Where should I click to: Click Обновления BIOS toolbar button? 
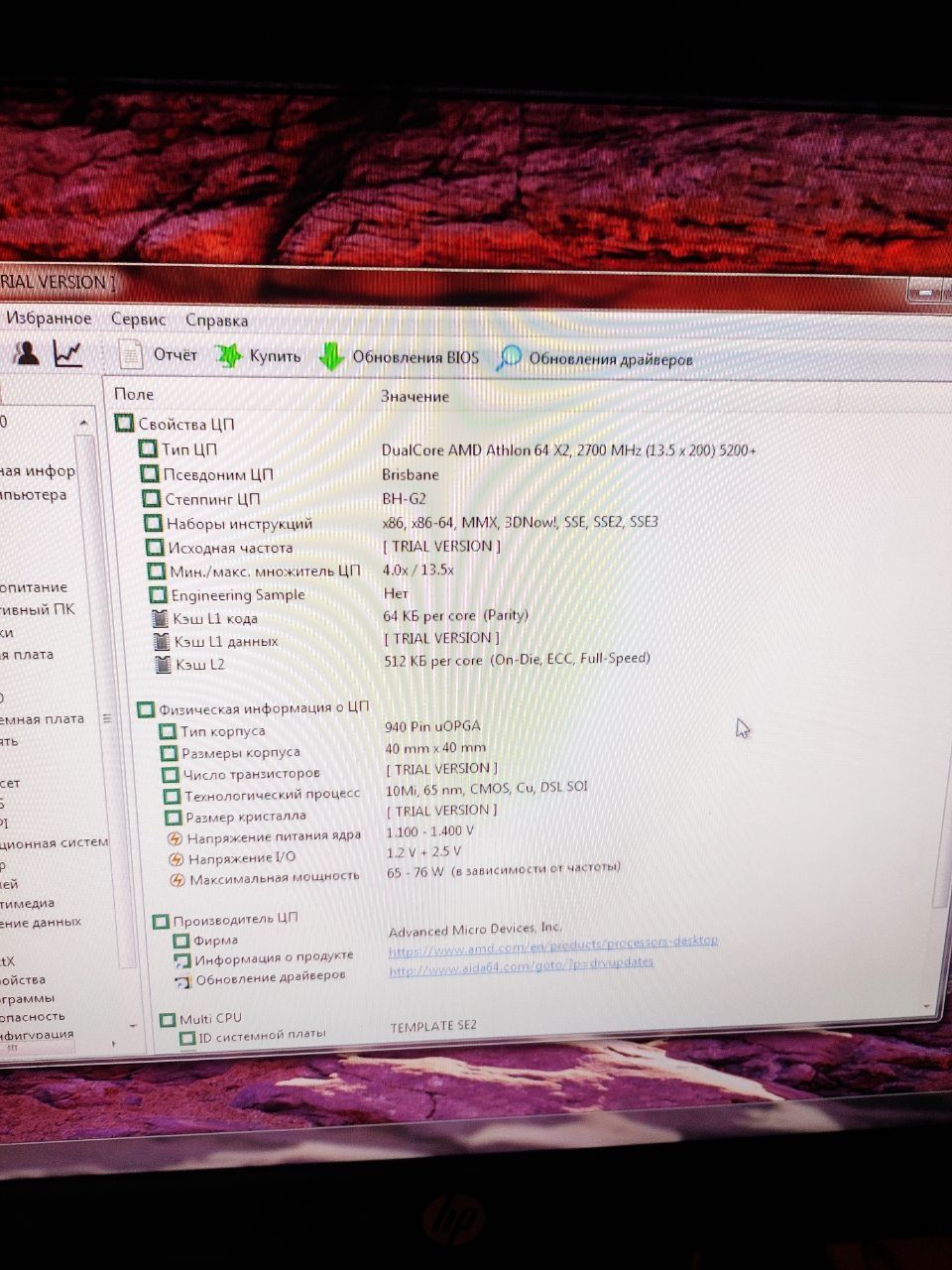point(398,357)
